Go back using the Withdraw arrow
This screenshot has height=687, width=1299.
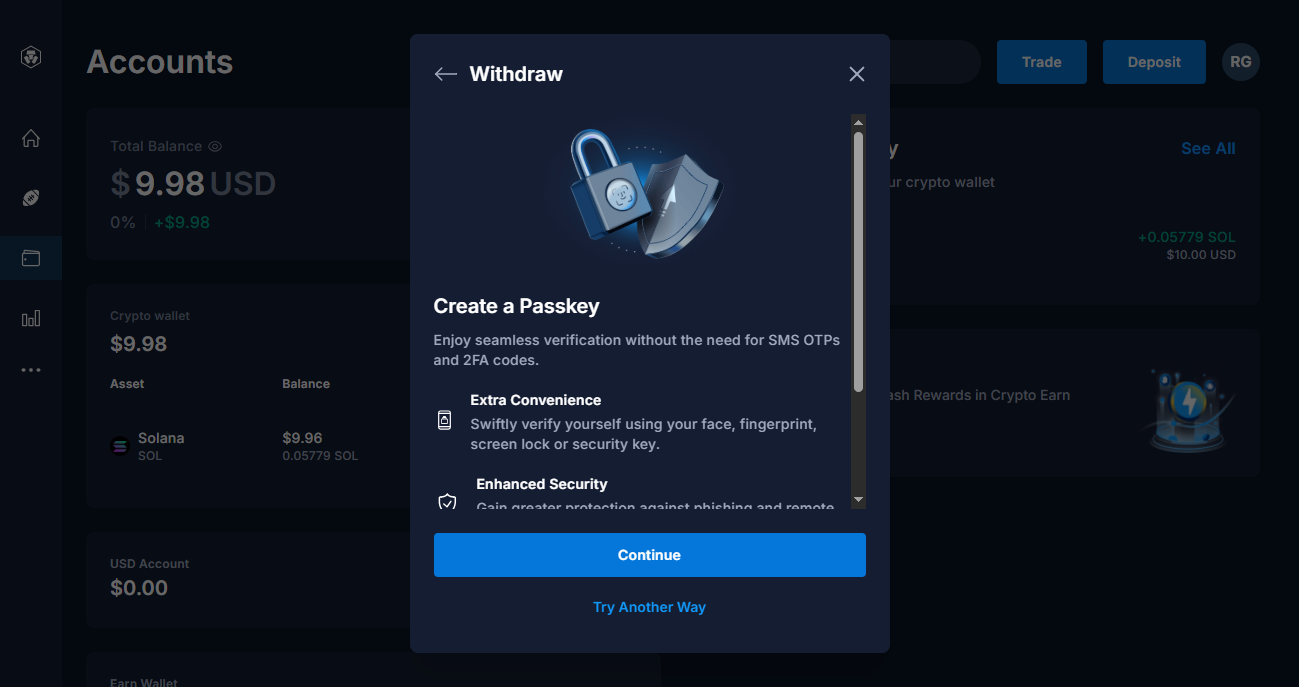446,74
